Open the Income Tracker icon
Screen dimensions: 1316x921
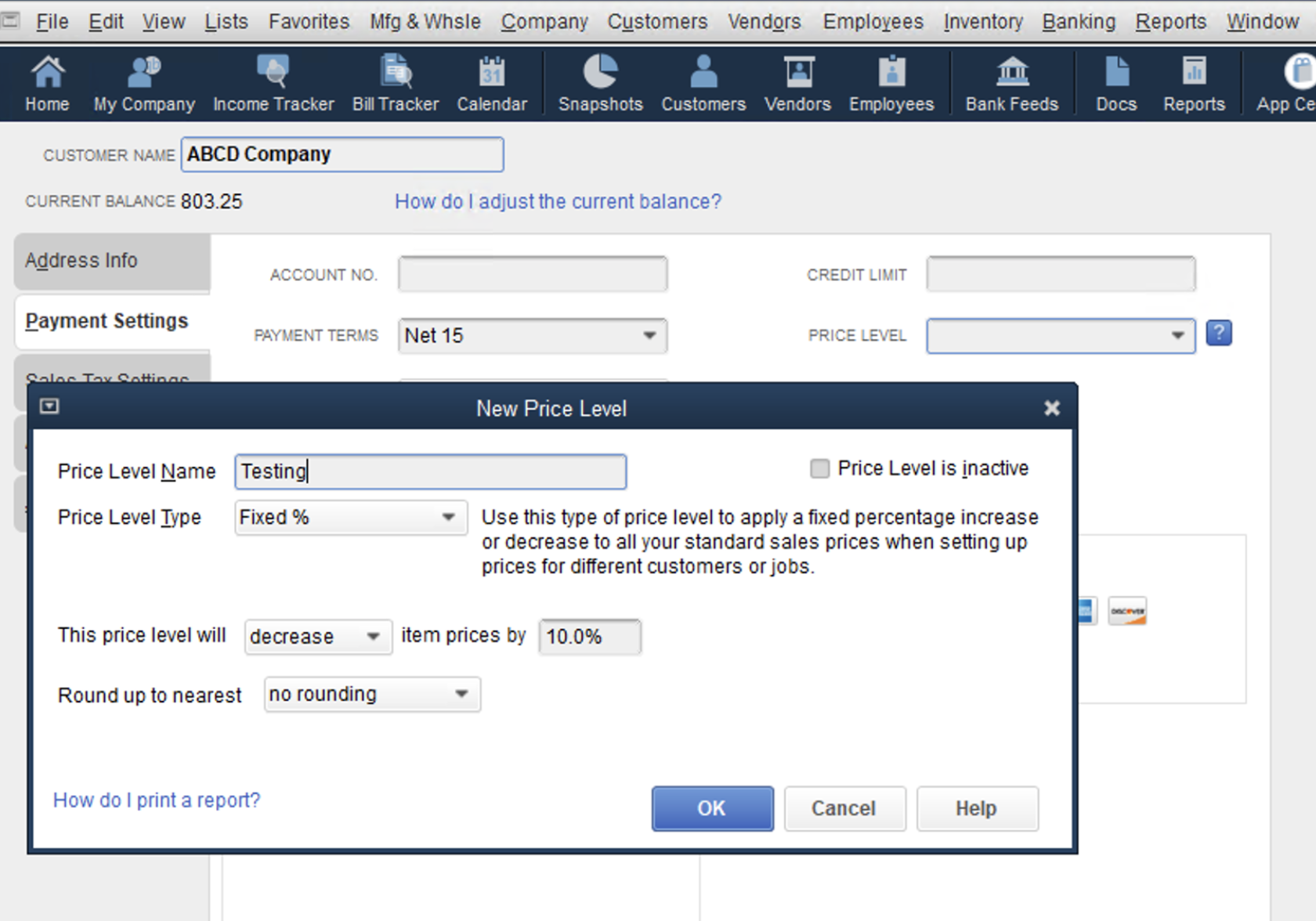click(x=273, y=84)
